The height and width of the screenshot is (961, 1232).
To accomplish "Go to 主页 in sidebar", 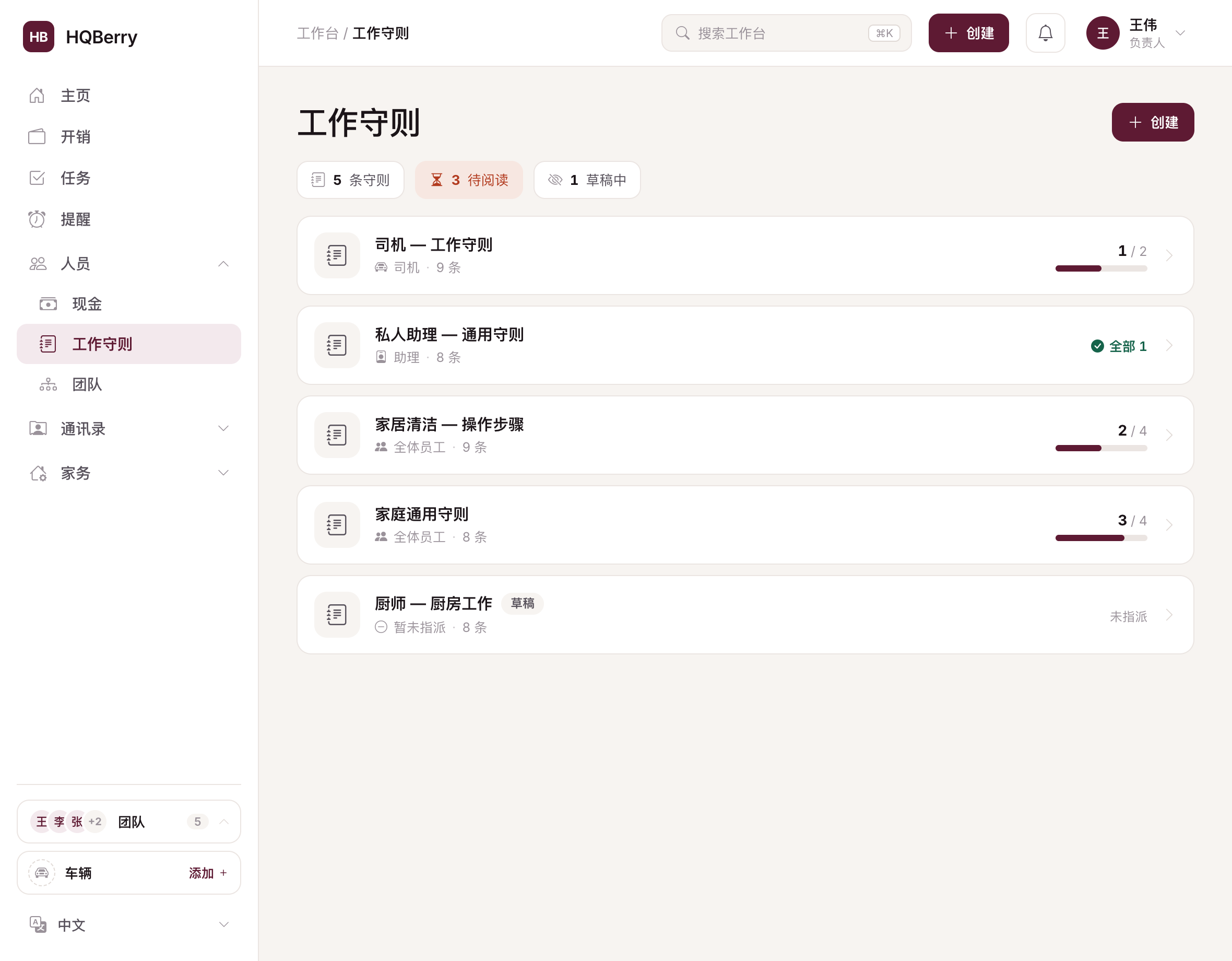I will tap(128, 96).
